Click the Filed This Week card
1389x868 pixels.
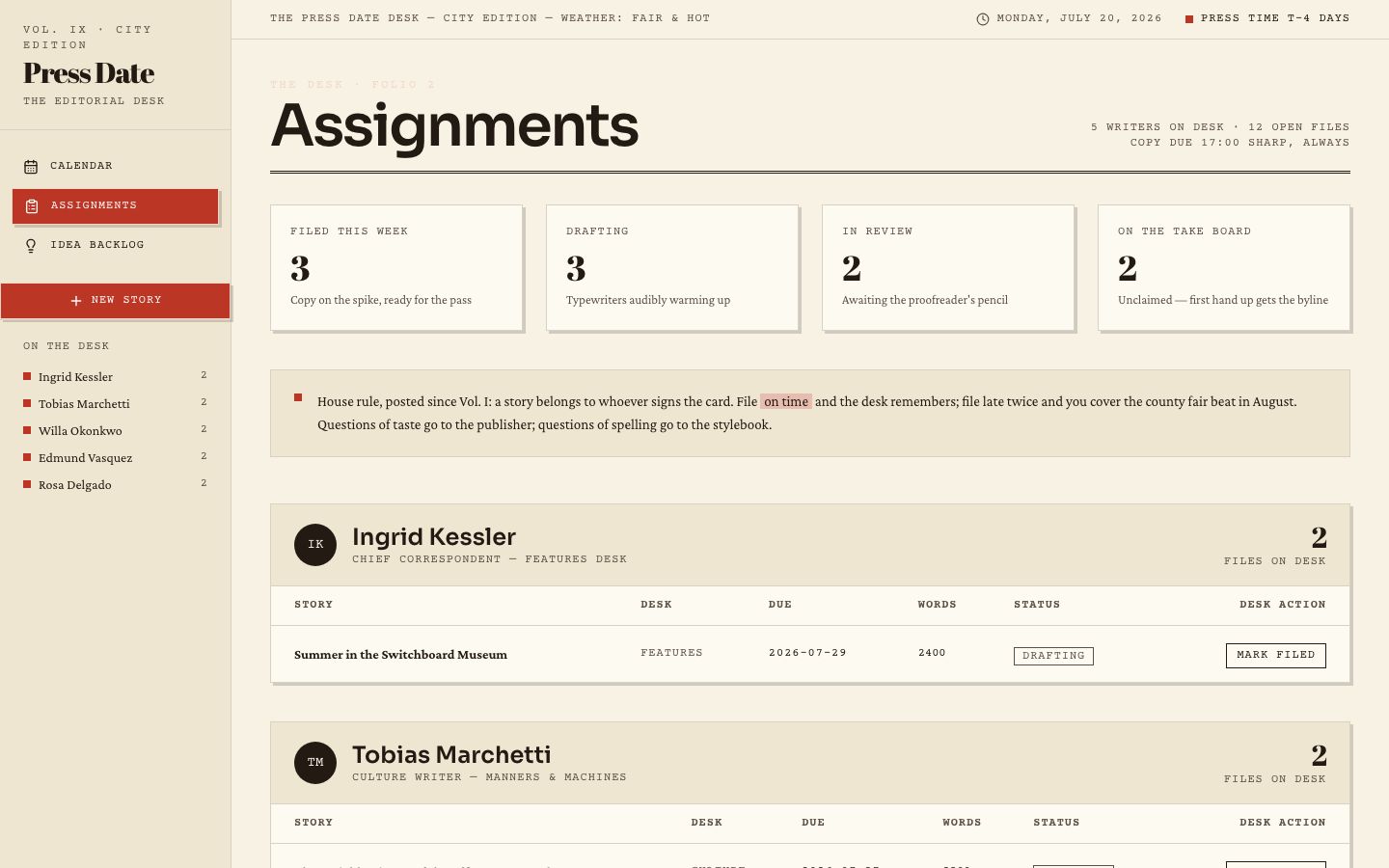click(x=396, y=267)
